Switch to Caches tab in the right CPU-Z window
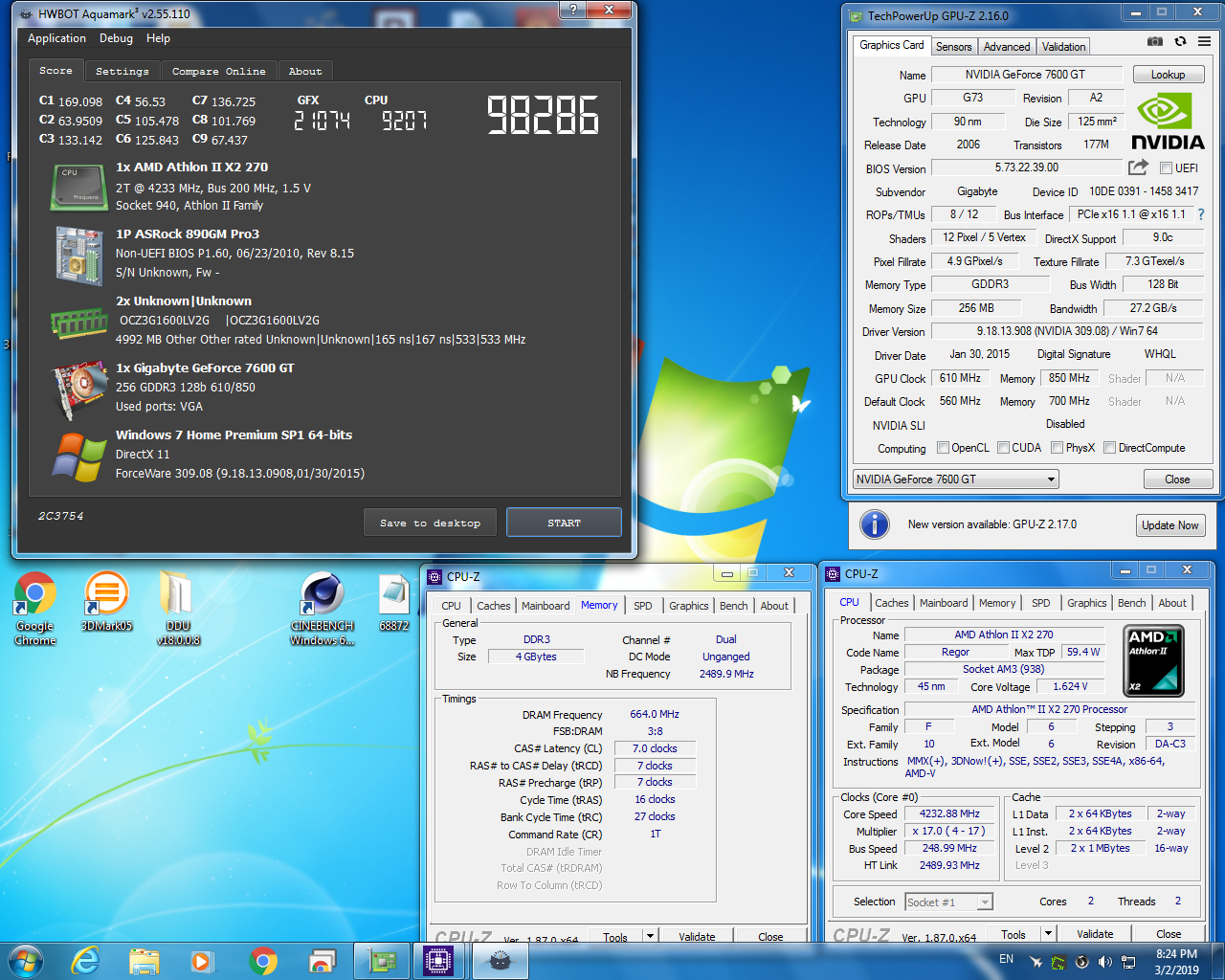 [x=891, y=603]
